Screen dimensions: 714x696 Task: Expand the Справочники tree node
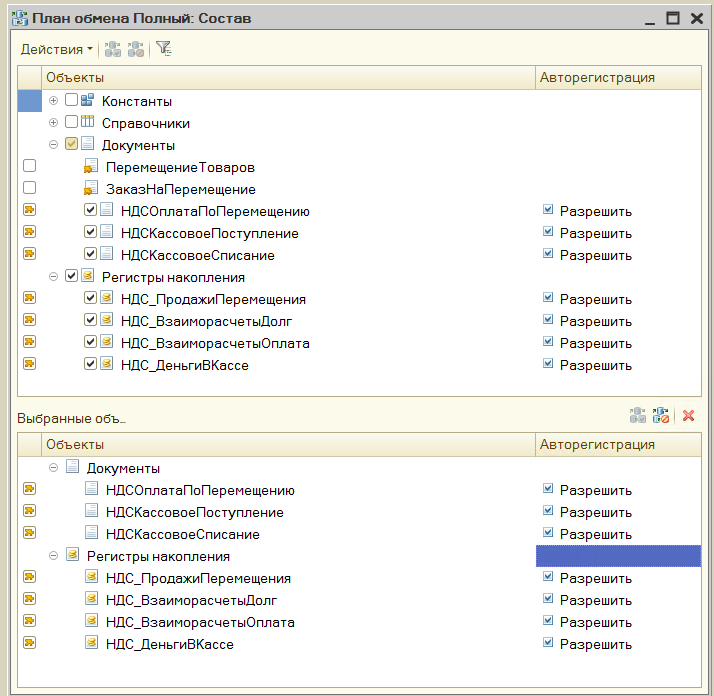pos(53,123)
